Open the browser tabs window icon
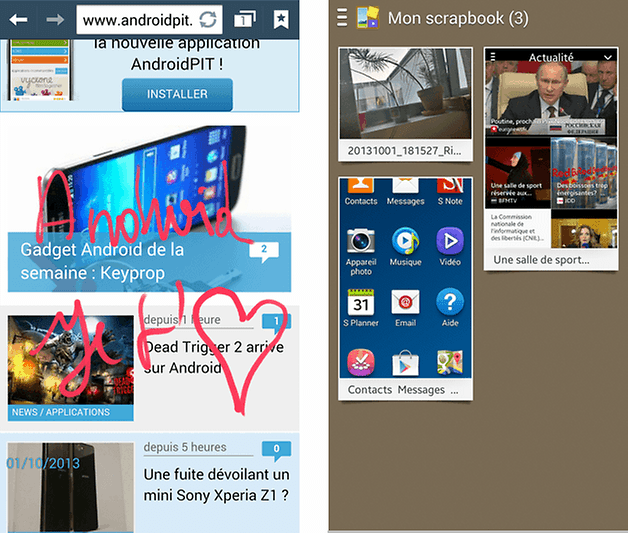Viewport: 628px width, 533px height. [245, 19]
